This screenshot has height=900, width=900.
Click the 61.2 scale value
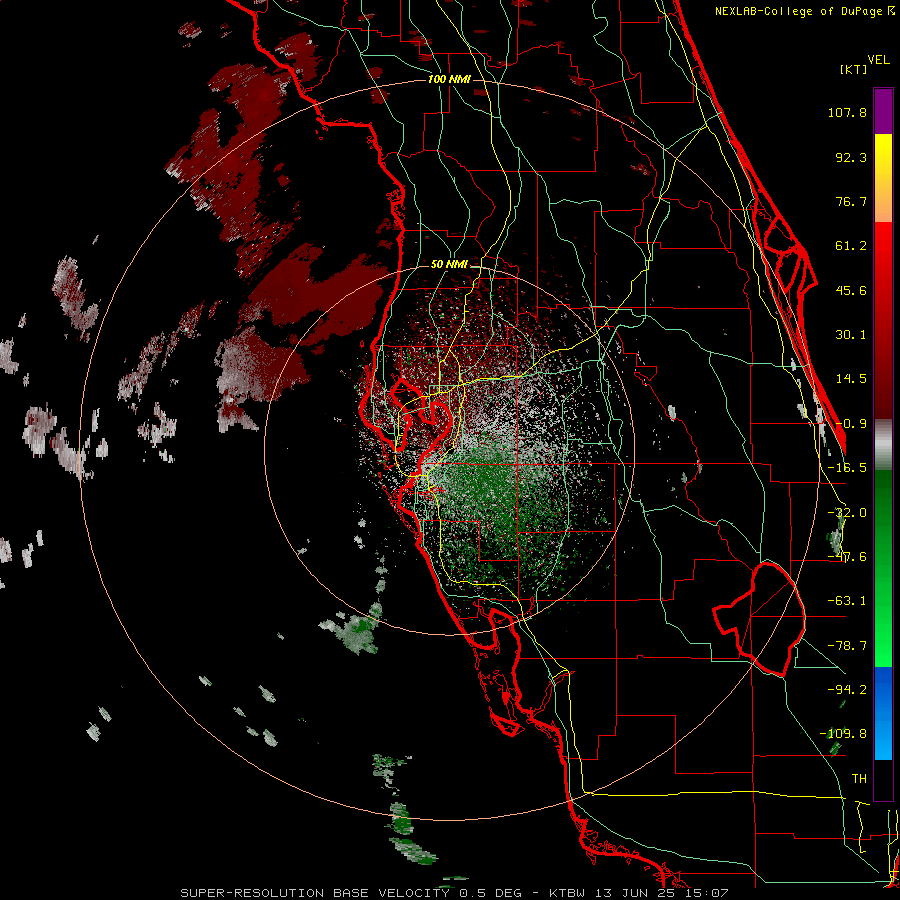tap(851, 246)
